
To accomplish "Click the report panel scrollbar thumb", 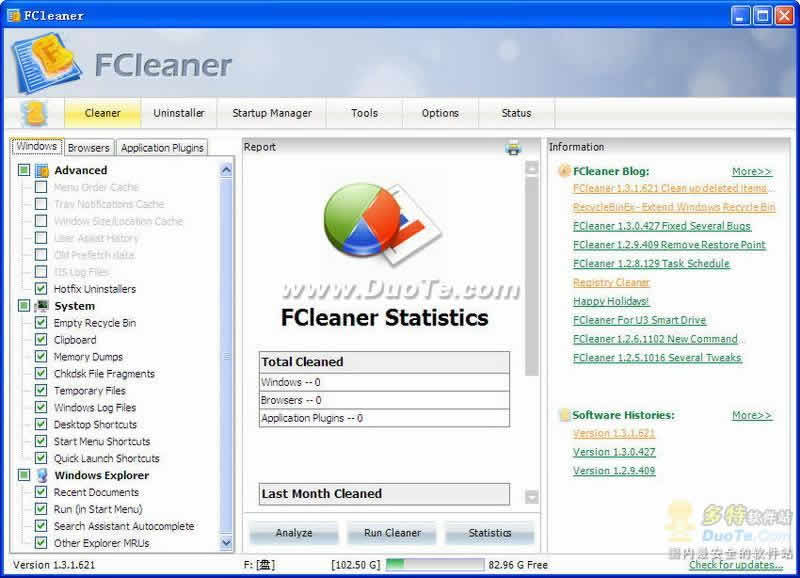I will [x=532, y=276].
